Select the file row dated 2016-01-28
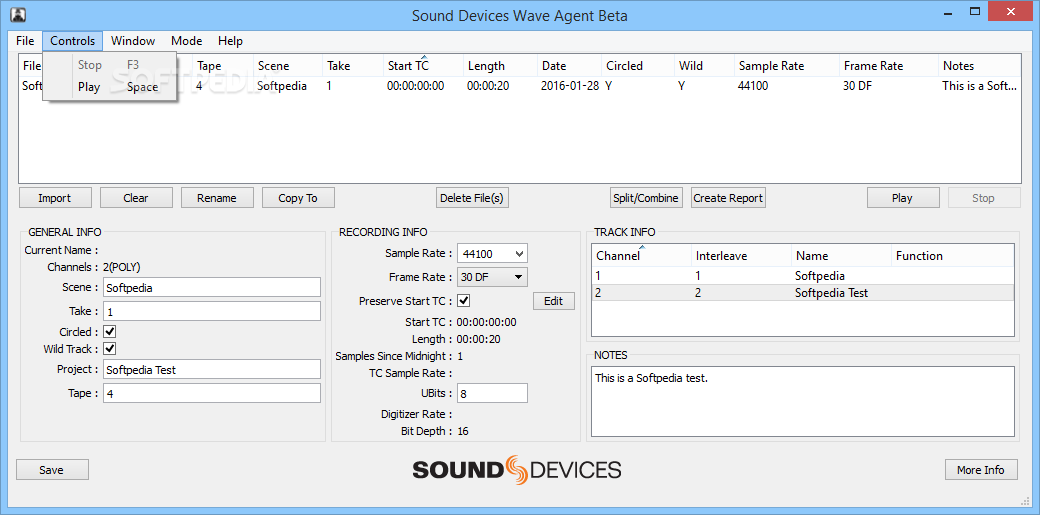 [520, 86]
